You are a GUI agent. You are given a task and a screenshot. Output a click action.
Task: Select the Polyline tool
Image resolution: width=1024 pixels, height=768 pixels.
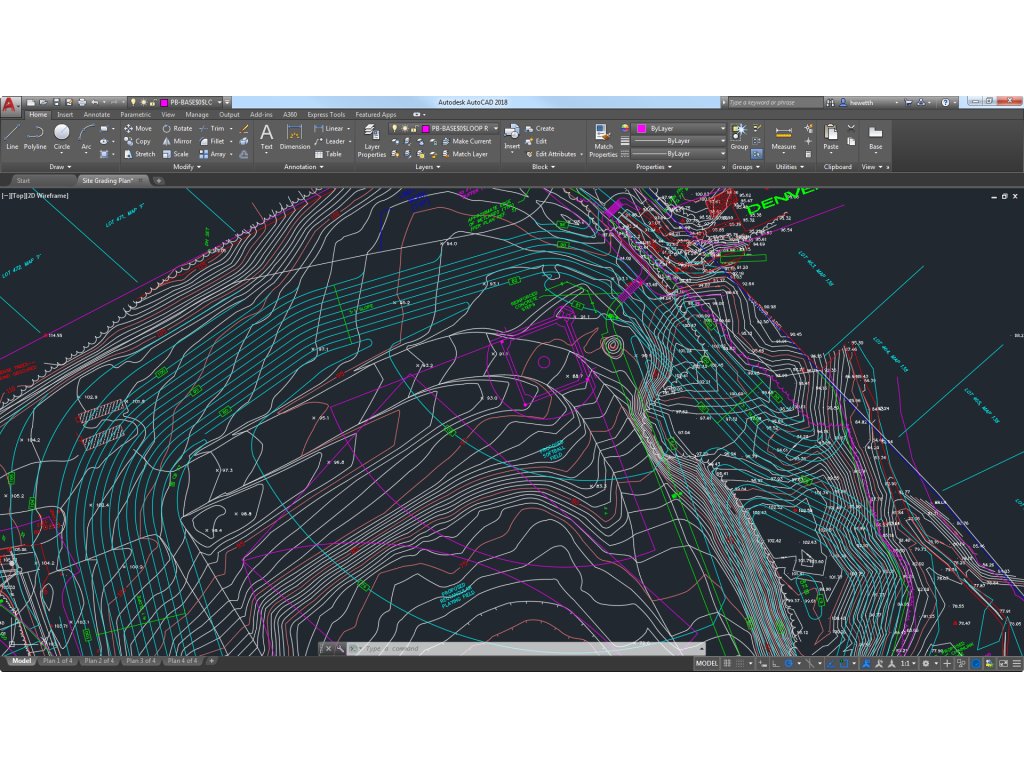35,135
